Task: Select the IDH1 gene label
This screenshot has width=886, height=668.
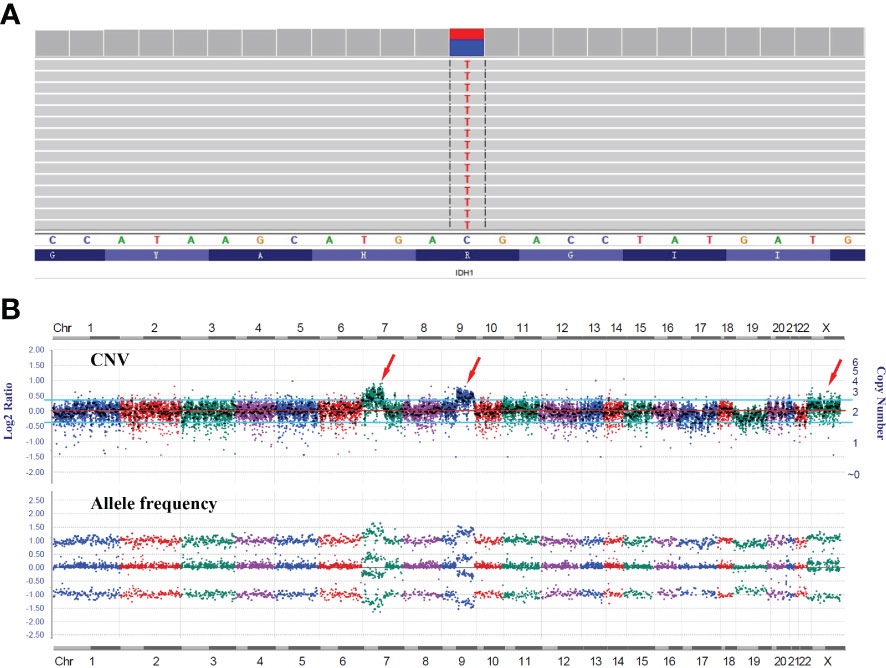Action: click(464, 273)
